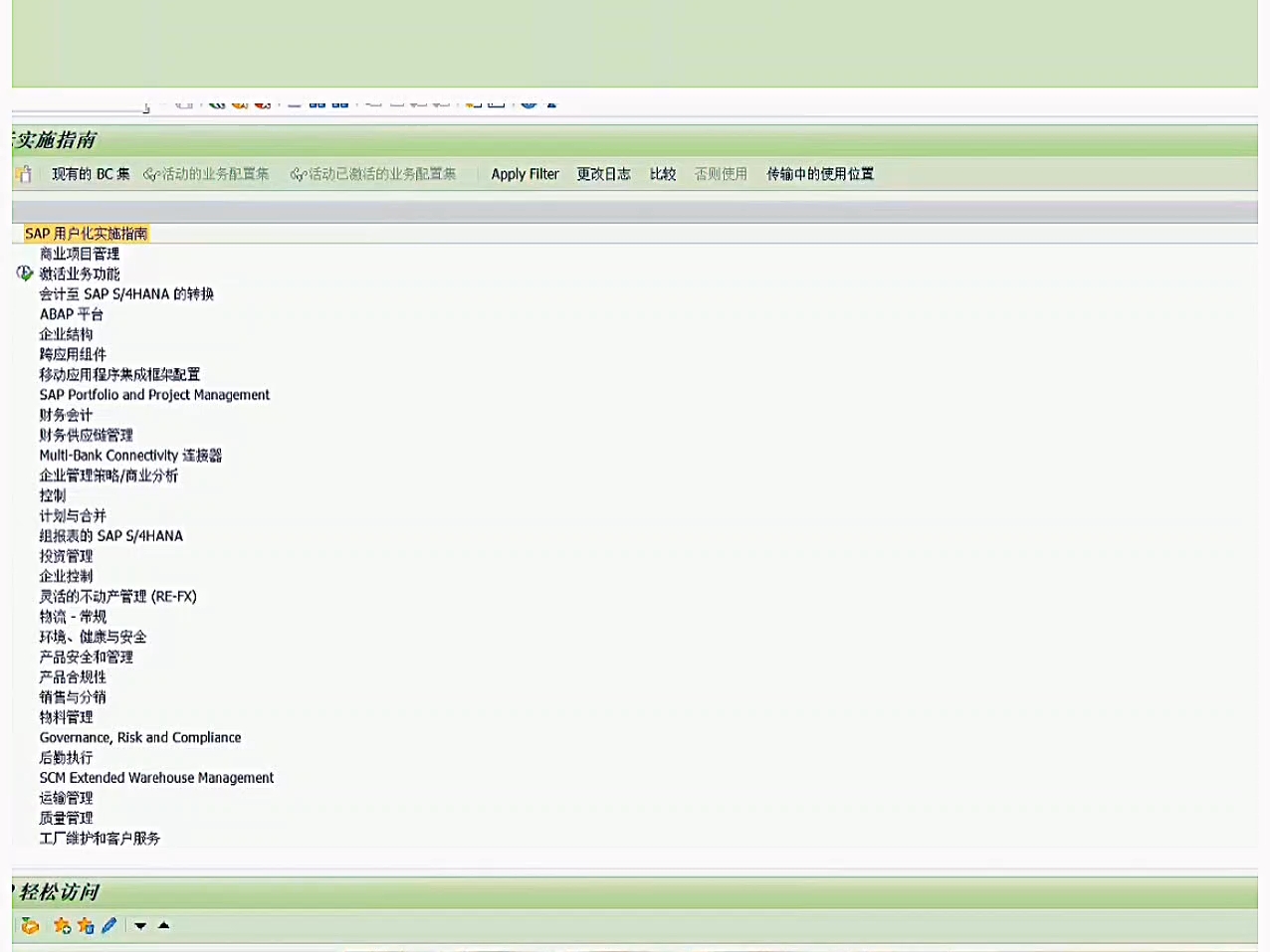Select the 计划与合并 tree node
The height and width of the screenshot is (952, 1270).
point(73,515)
